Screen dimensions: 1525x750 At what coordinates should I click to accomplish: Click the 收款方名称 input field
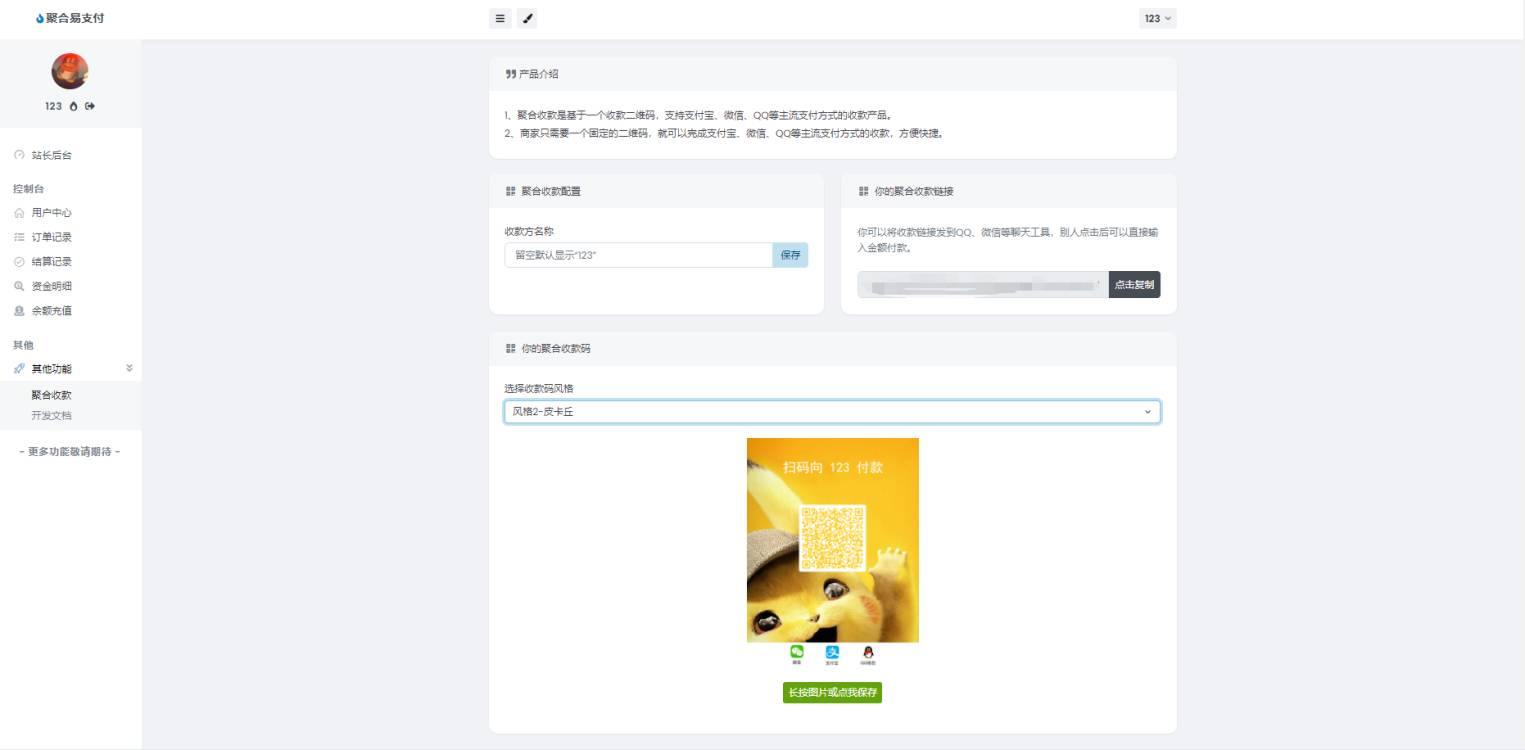pyautogui.click(x=638, y=255)
